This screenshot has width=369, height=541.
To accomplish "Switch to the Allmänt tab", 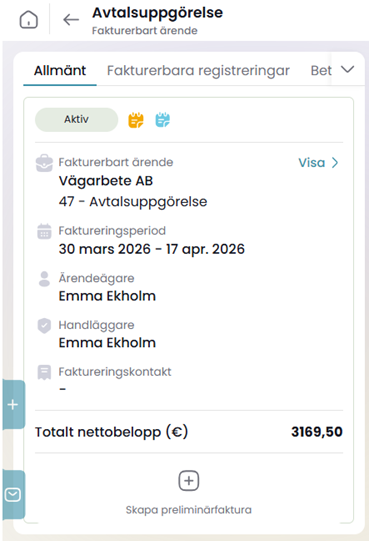I will pos(60,71).
